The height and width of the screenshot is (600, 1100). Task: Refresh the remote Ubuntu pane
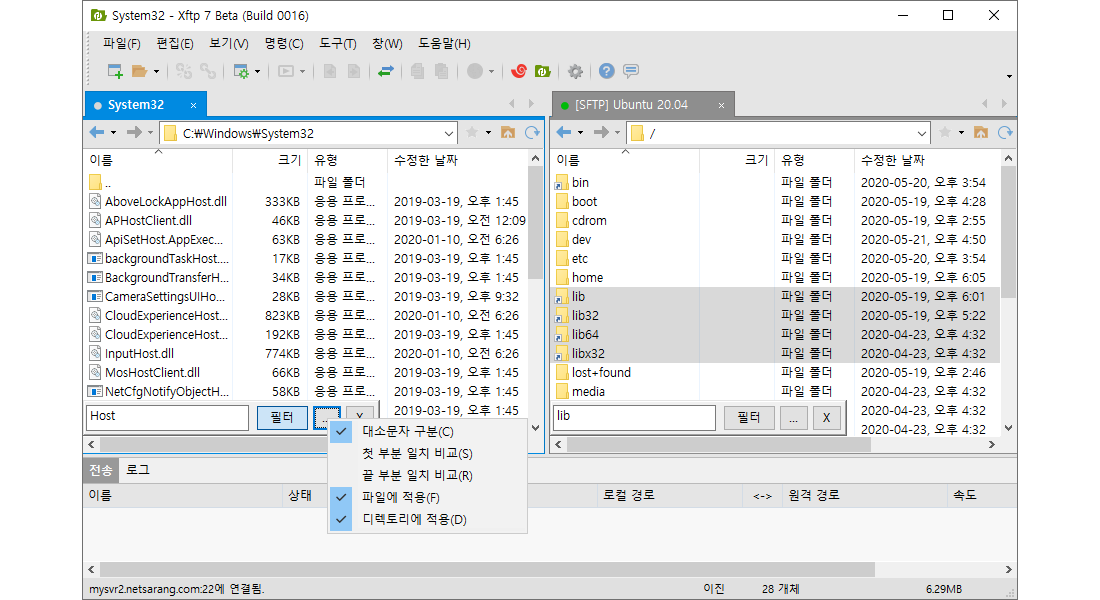[1005, 133]
